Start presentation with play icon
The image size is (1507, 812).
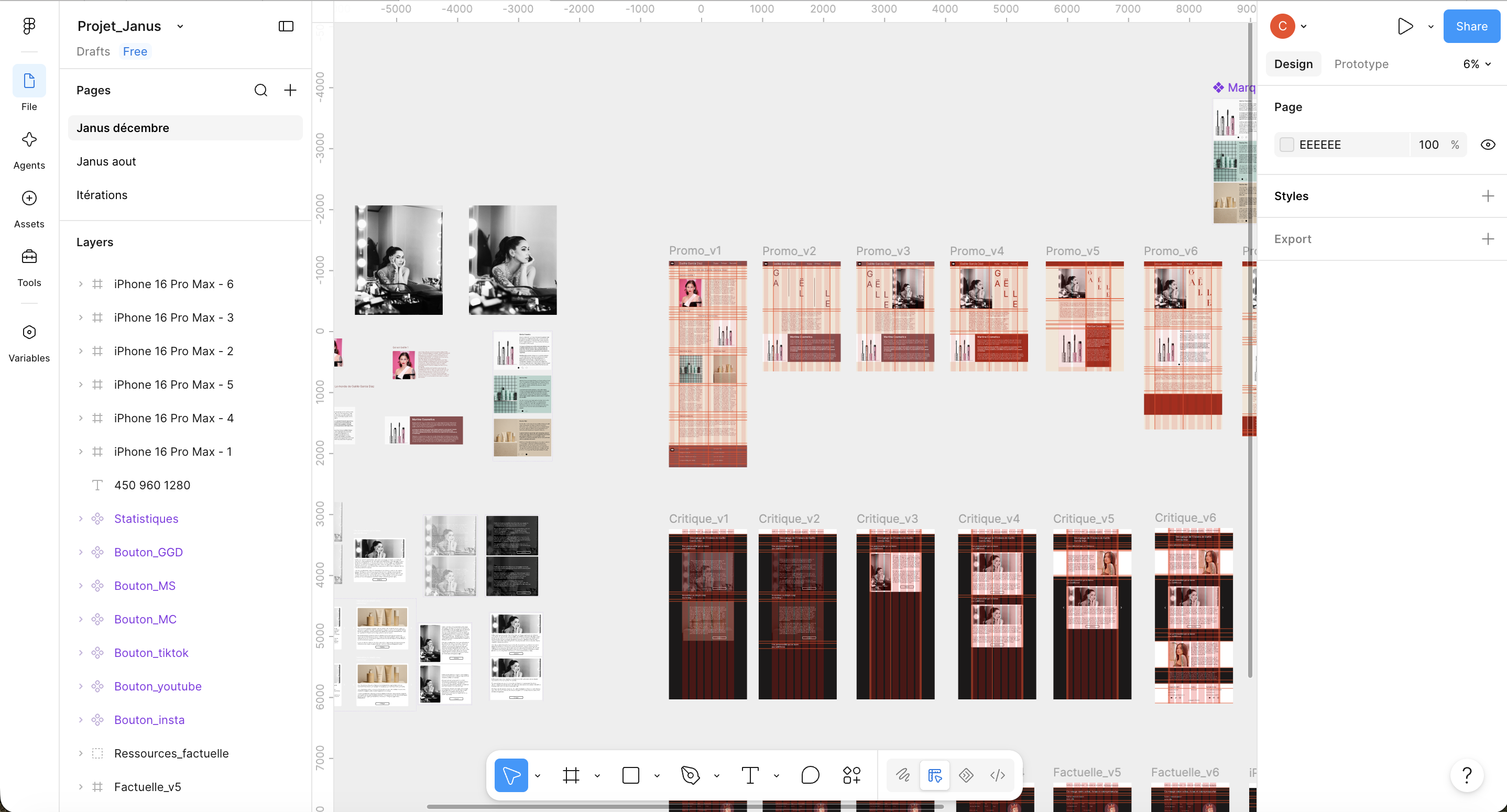coord(1406,26)
